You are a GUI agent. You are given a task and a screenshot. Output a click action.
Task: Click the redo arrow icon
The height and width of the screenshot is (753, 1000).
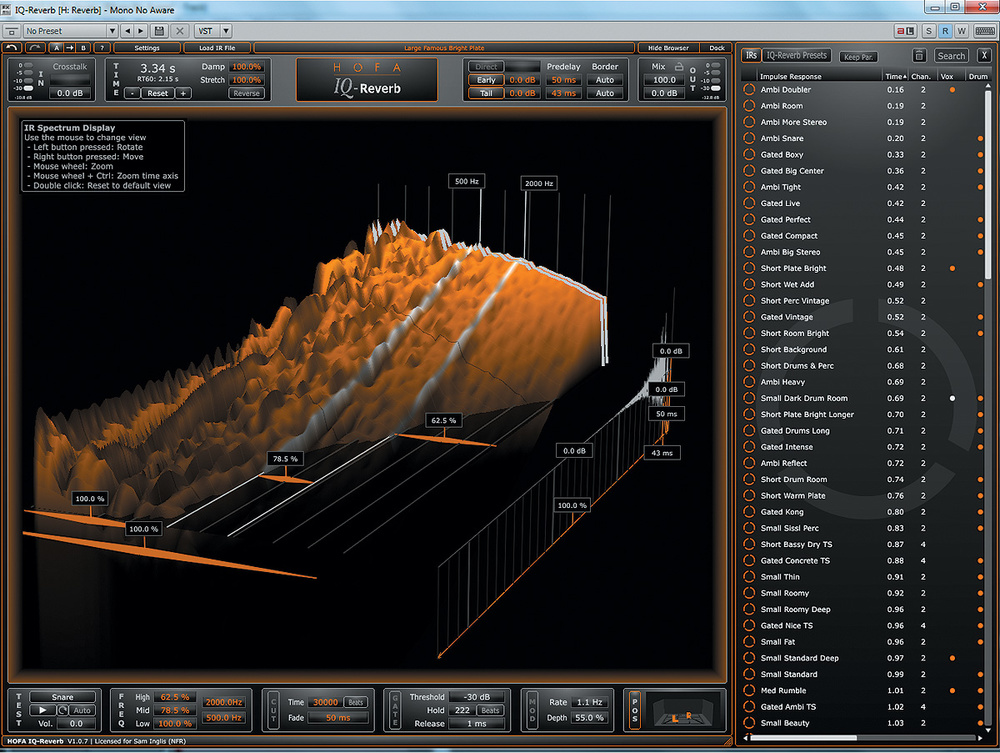click(x=34, y=47)
